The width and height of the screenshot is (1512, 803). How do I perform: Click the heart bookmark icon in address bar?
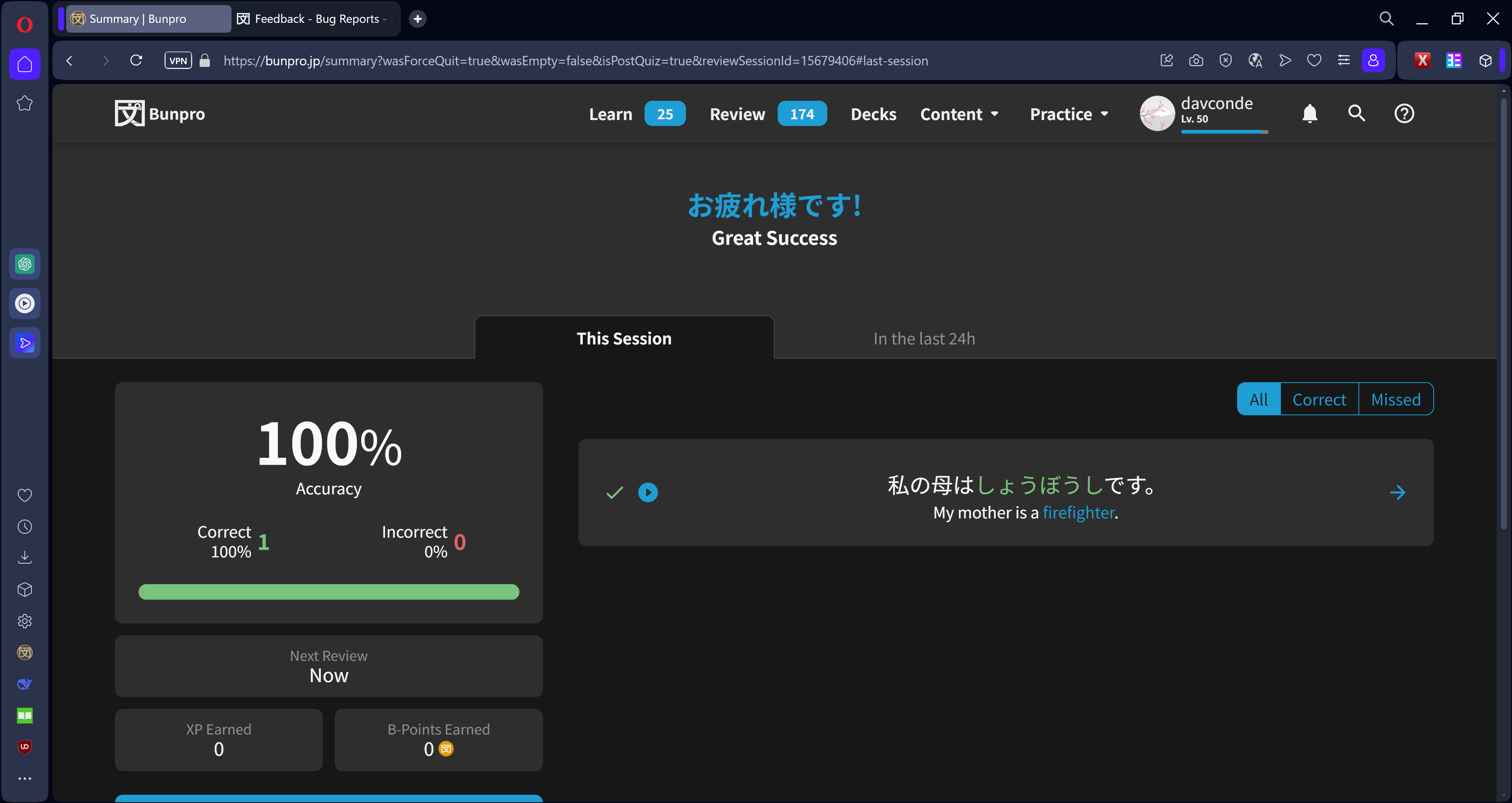pos(1314,61)
